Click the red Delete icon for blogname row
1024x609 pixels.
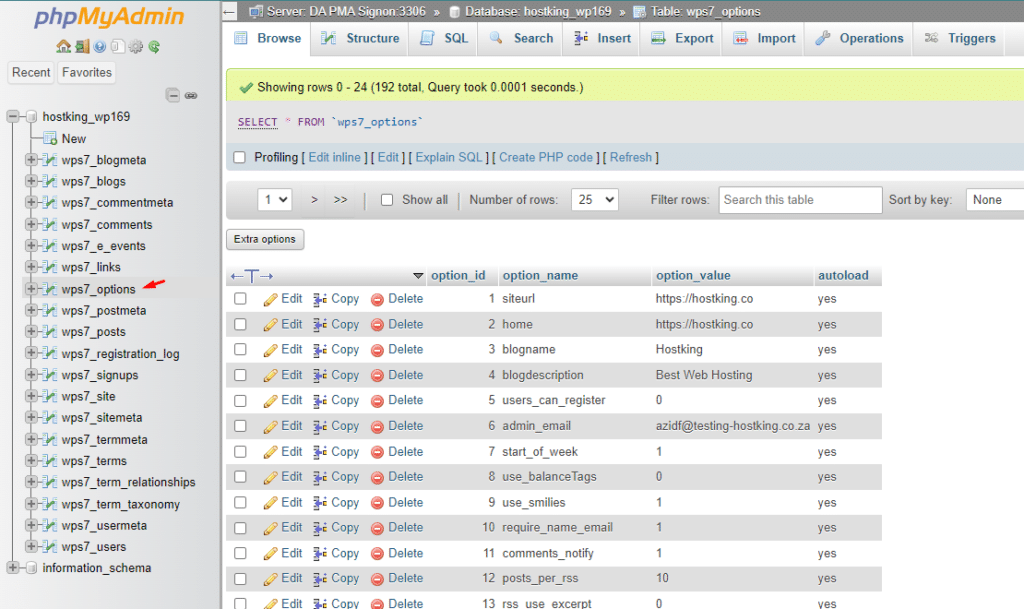[377, 350]
